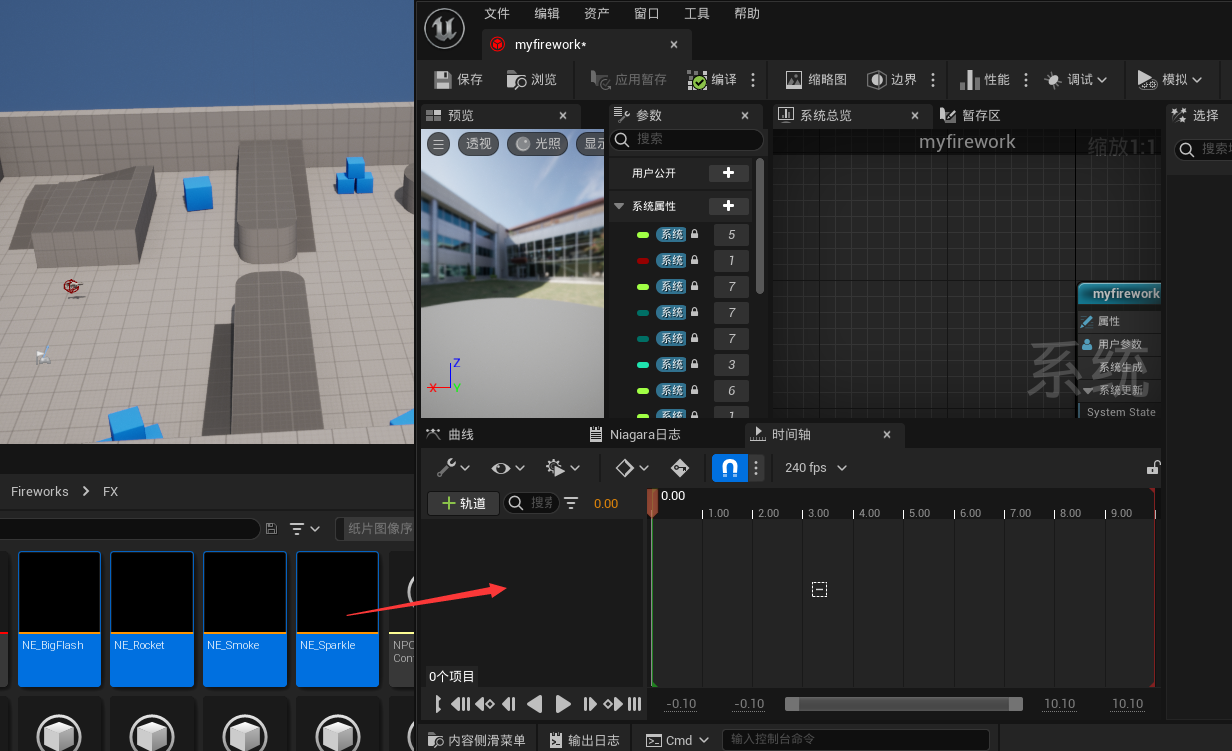Switch to the 系统总览 tab

(826, 115)
